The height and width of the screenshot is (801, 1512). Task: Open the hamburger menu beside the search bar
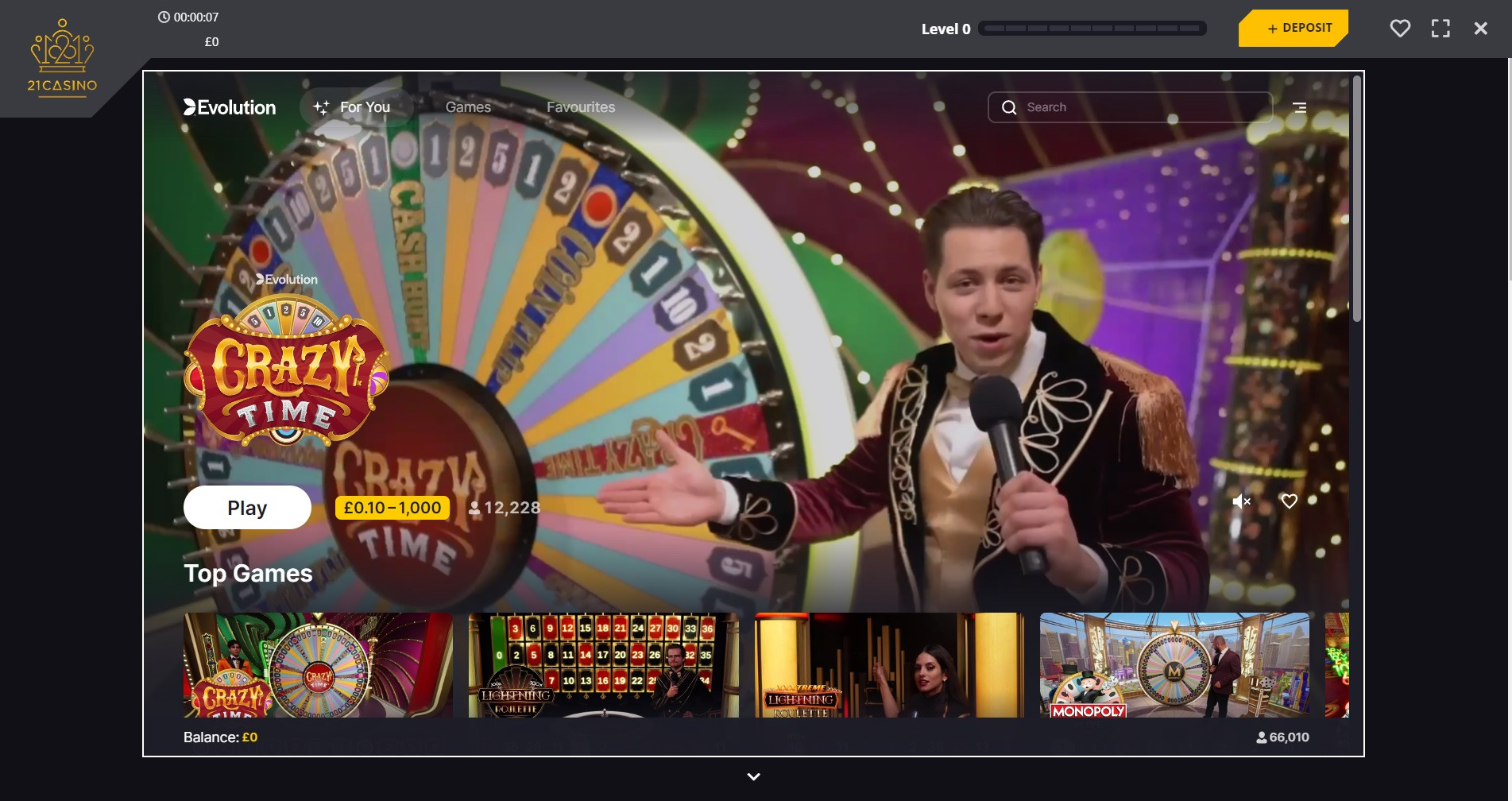click(x=1300, y=106)
